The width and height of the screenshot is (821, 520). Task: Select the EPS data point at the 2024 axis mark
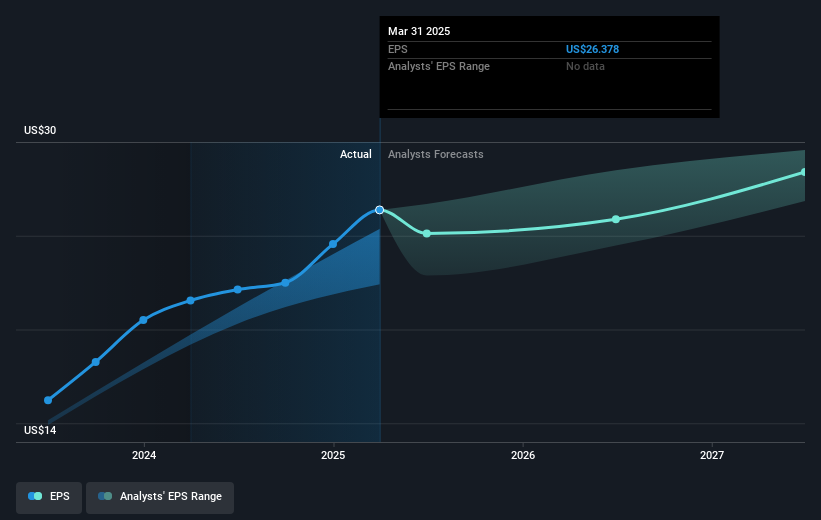pos(143,320)
